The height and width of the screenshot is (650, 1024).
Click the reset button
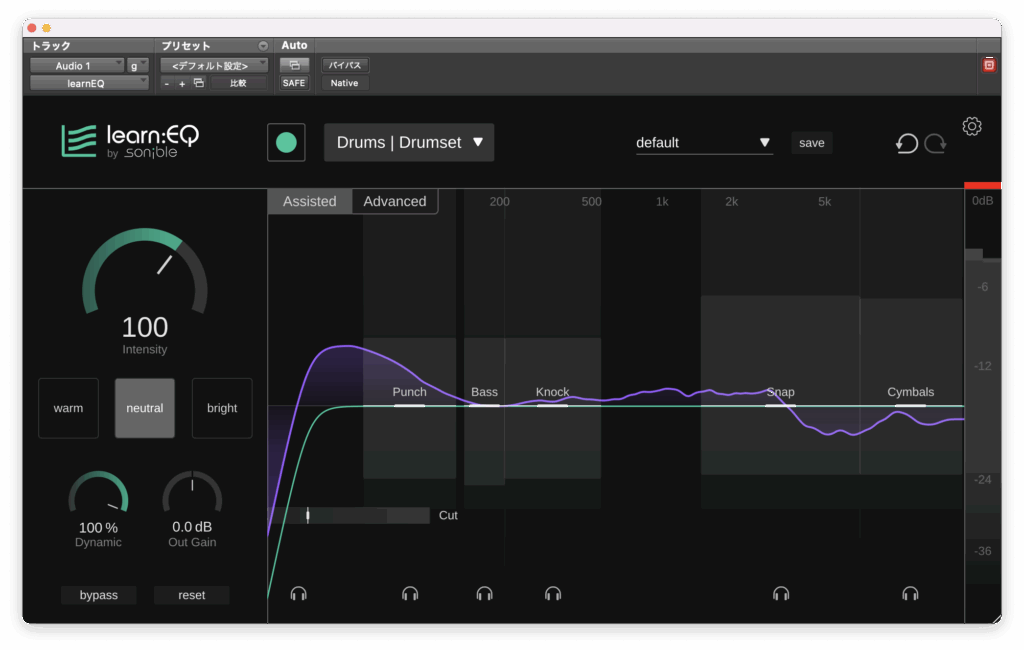[191, 595]
